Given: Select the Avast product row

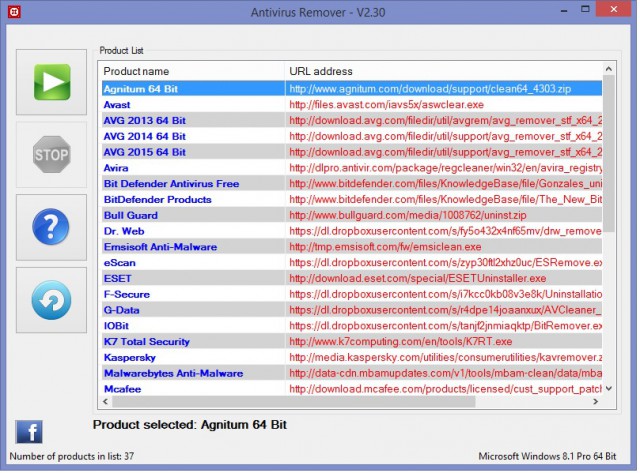Looking at the screenshot, I should 352,104.
